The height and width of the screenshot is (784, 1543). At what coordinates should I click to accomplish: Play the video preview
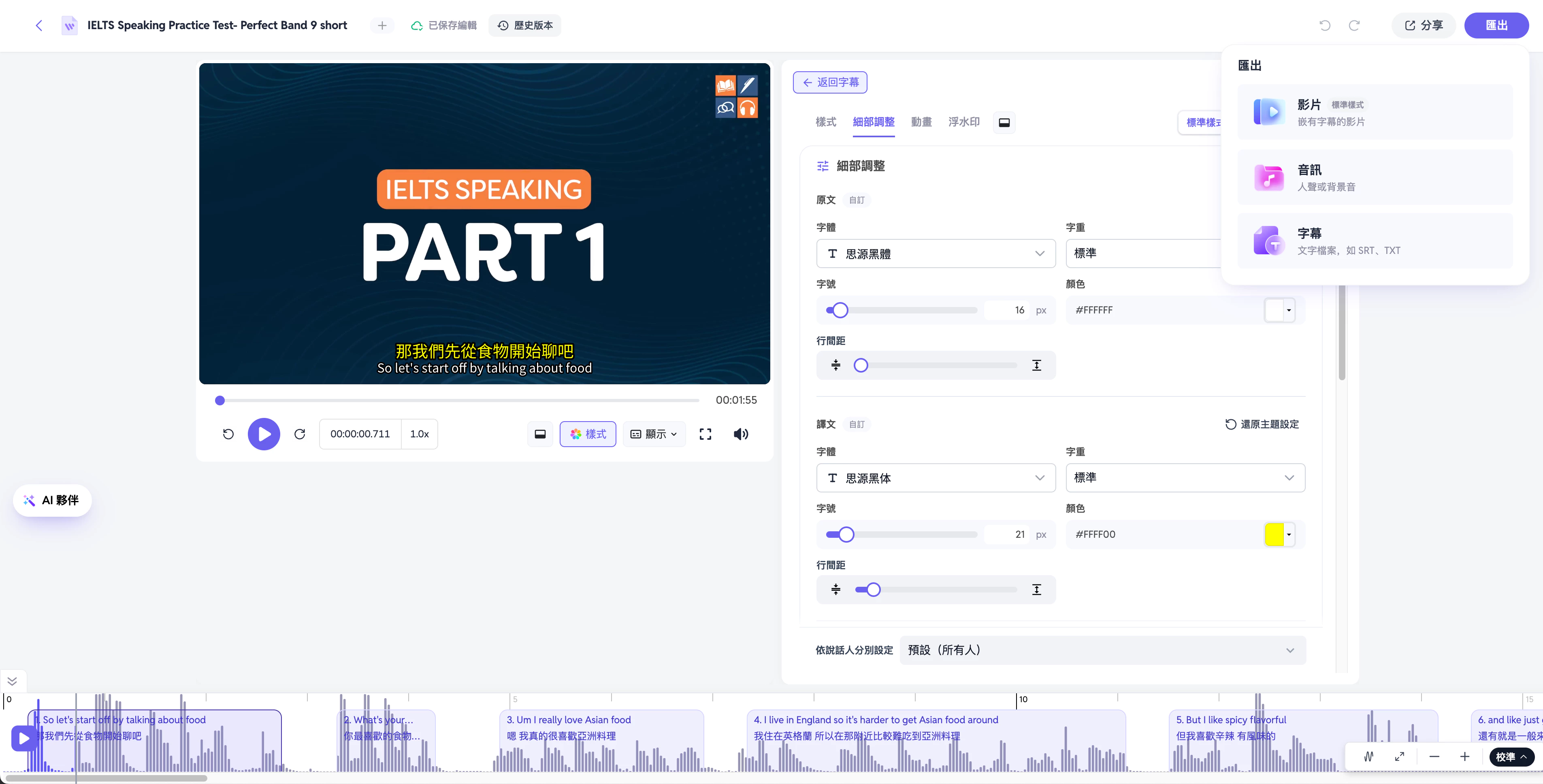click(x=264, y=434)
